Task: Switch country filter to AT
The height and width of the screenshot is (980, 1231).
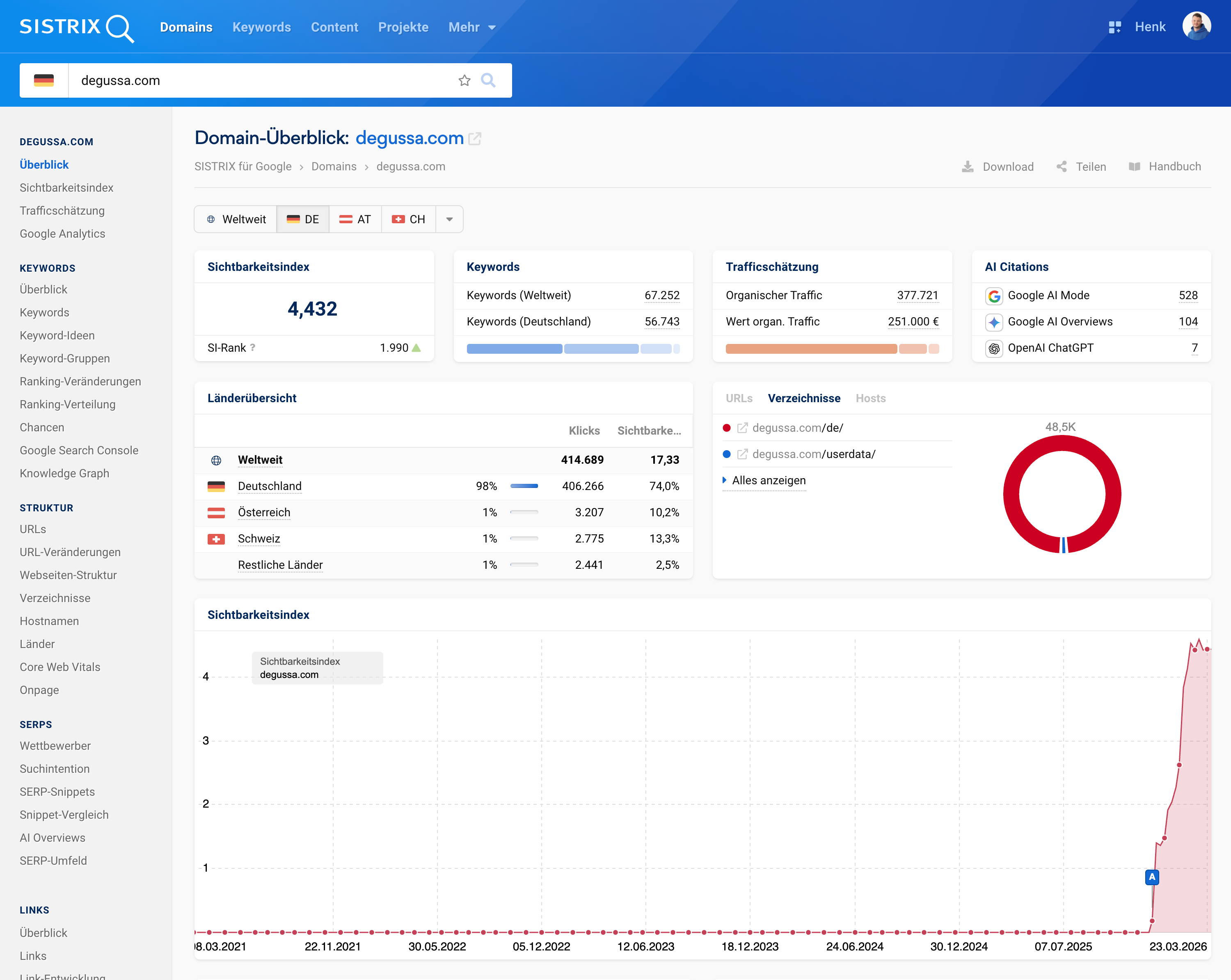Action: (x=355, y=219)
